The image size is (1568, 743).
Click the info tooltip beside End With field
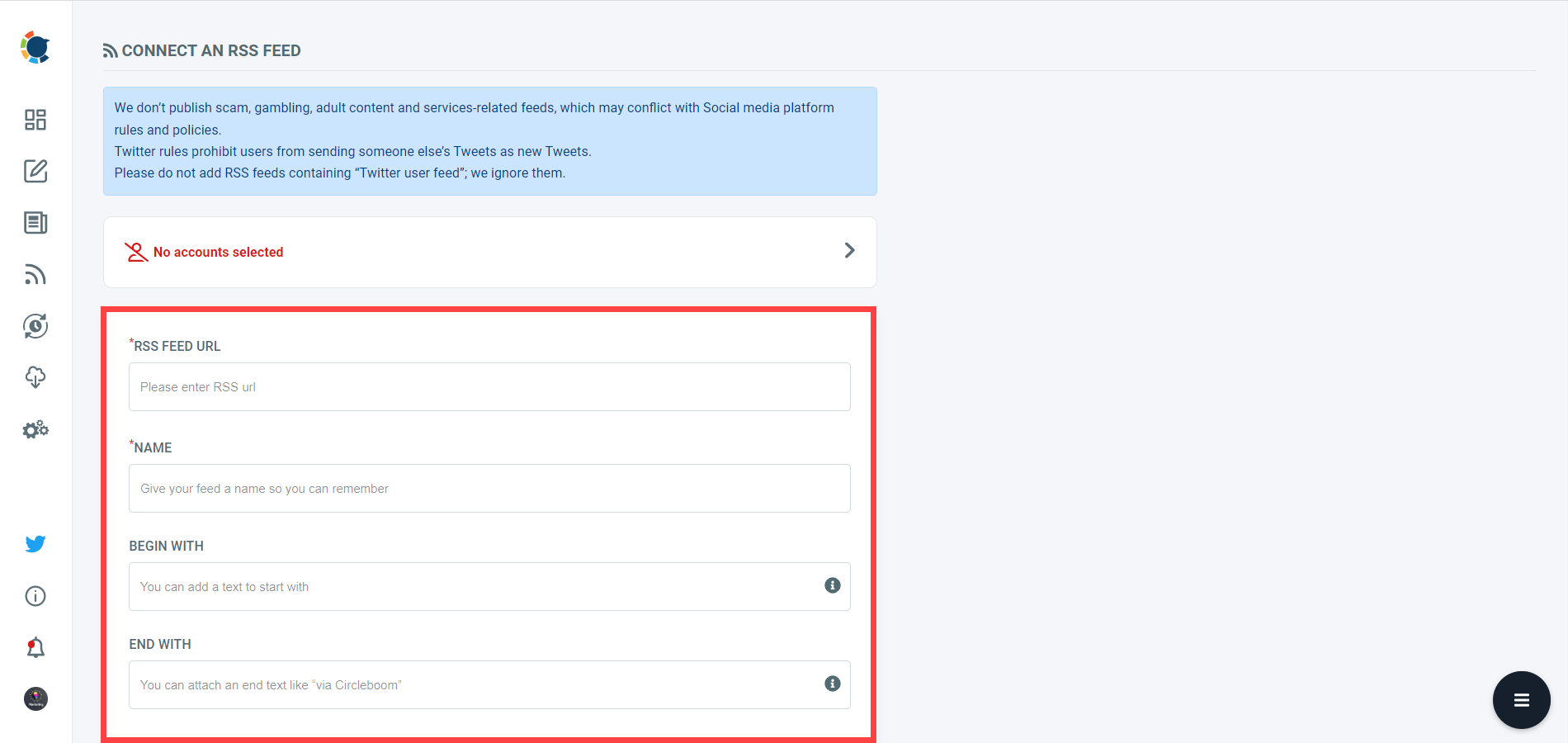[832, 684]
